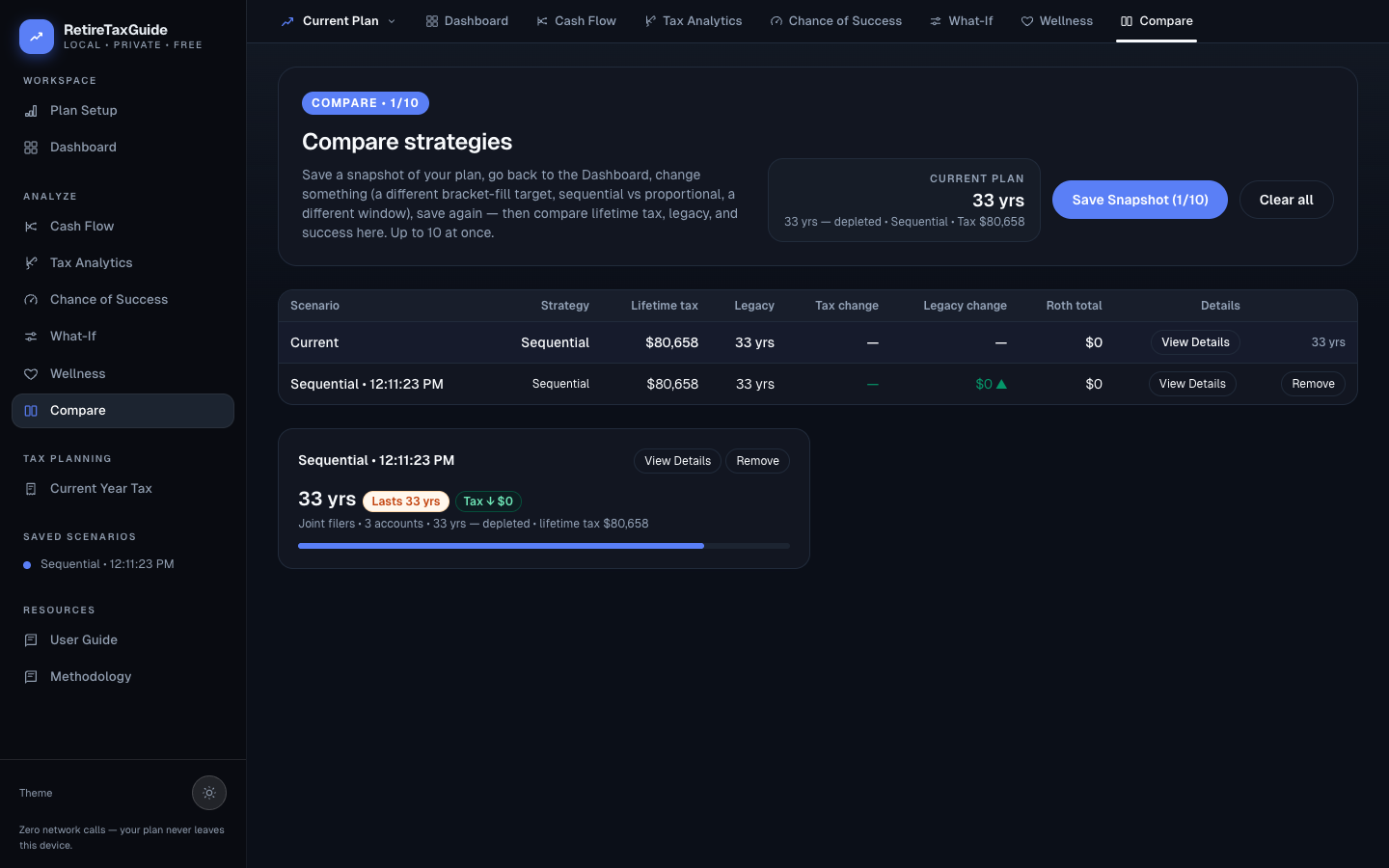
Task: Clear all saved snapshots
Action: pos(1287,200)
